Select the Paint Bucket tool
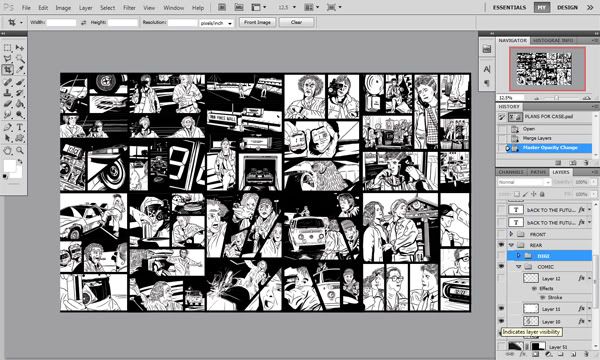The width and height of the screenshot is (600, 360). [20, 103]
